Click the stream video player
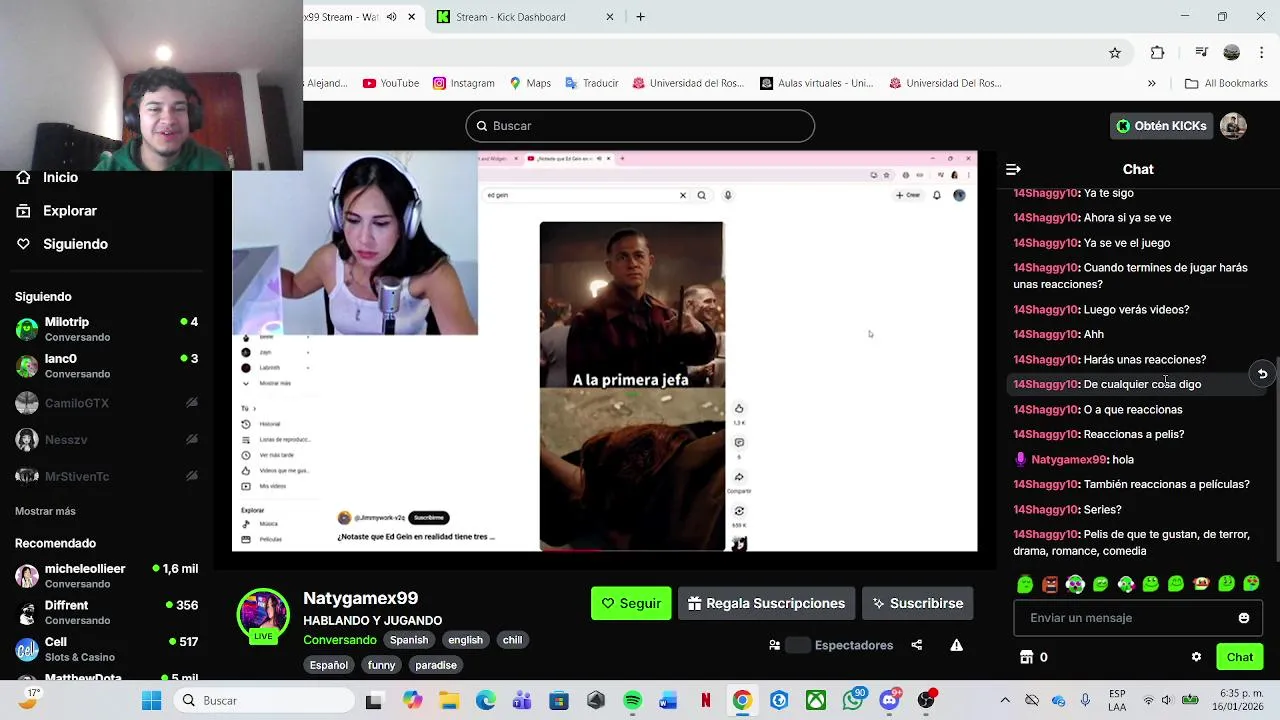The width and height of the screenshot is (1280, 720). (604, 352)
